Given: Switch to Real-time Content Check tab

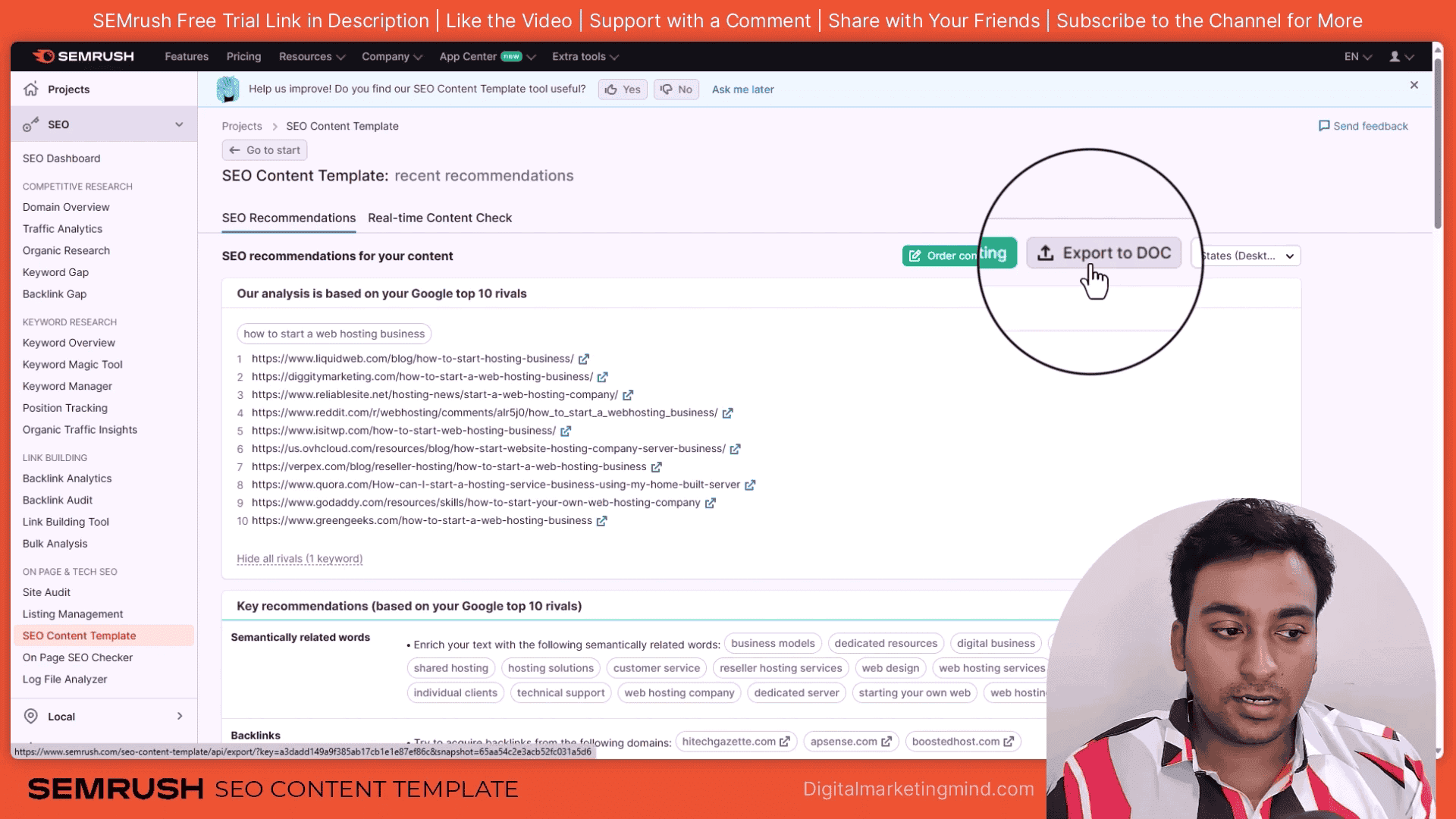Looking at the screenshot, I should pos(440,217).
